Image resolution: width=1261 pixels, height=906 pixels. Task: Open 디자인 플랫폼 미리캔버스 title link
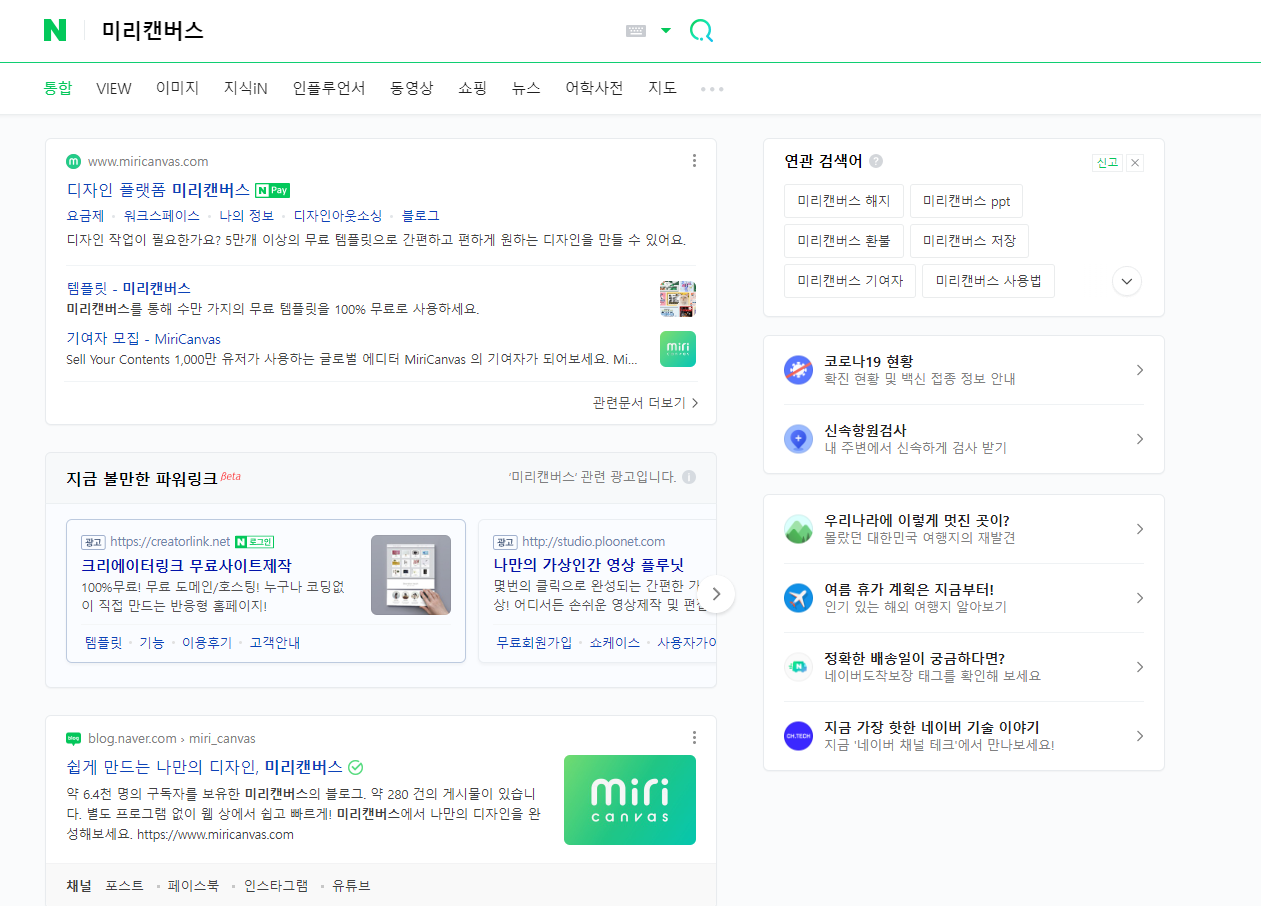[158, 189]
